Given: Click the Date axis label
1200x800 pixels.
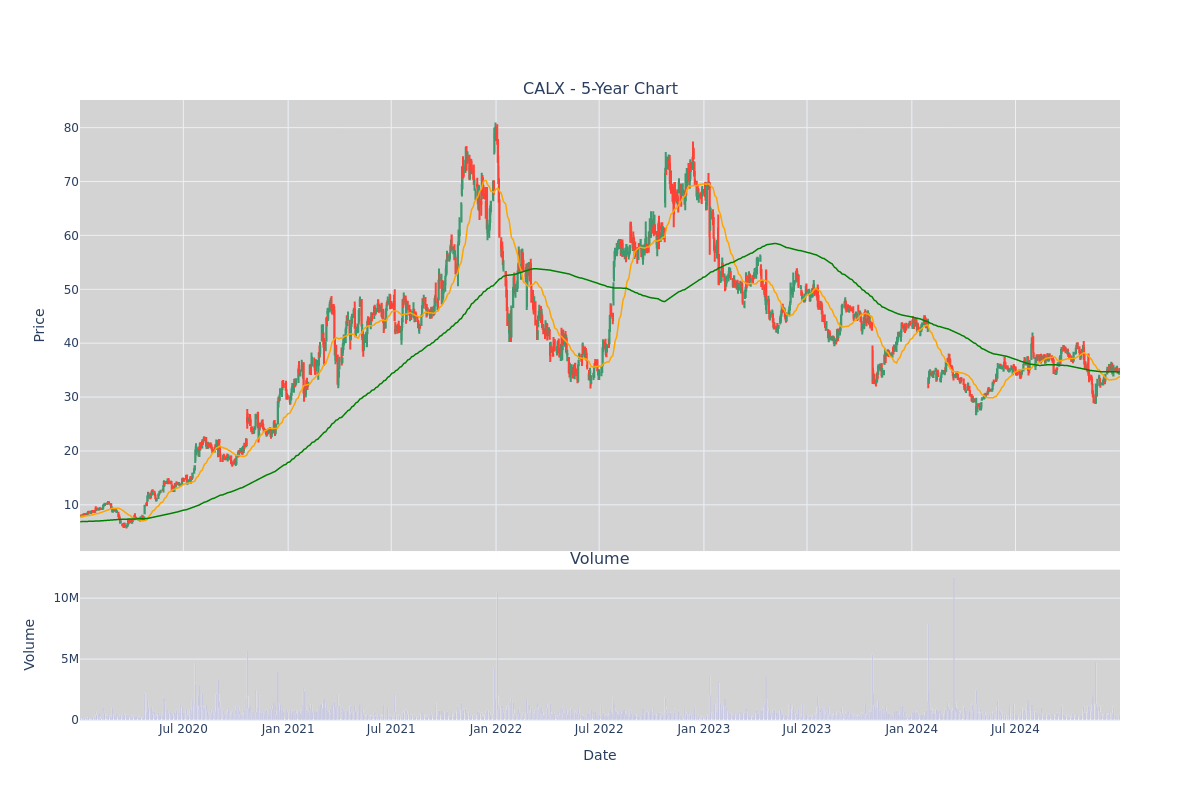Looking at the screenshot, I should [600, 756].
